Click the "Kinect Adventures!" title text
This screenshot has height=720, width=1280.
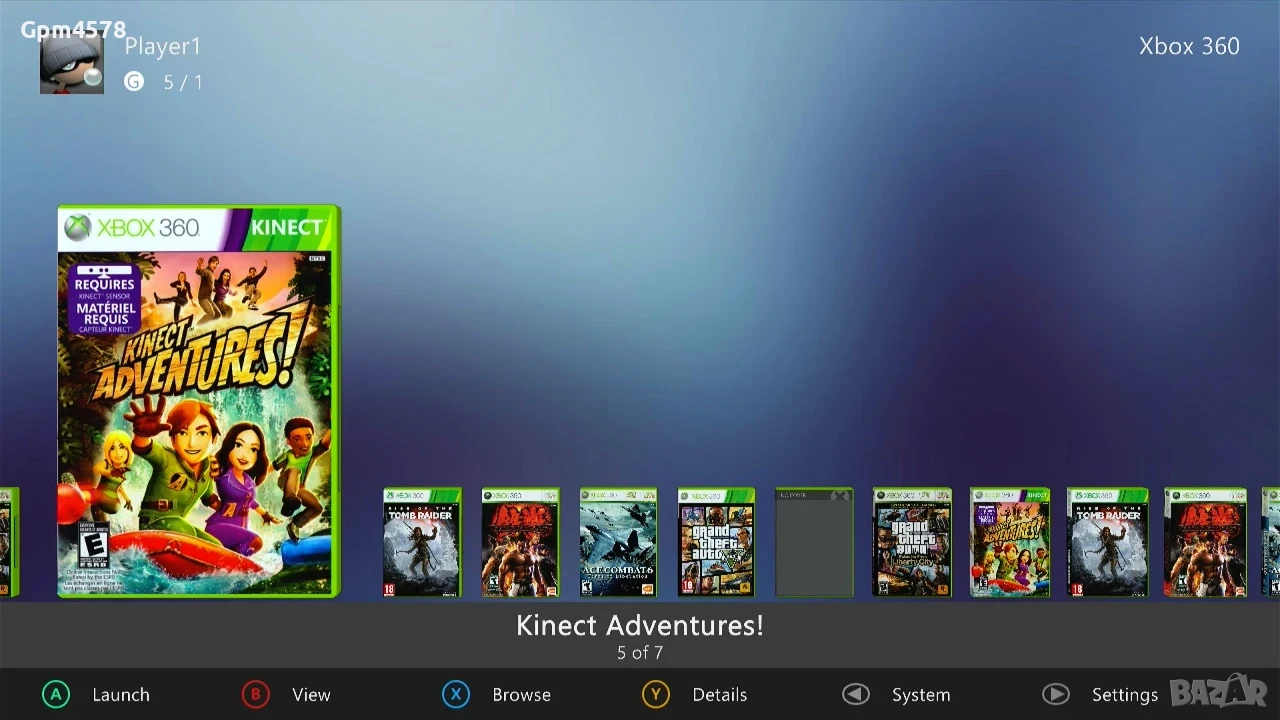640,626
